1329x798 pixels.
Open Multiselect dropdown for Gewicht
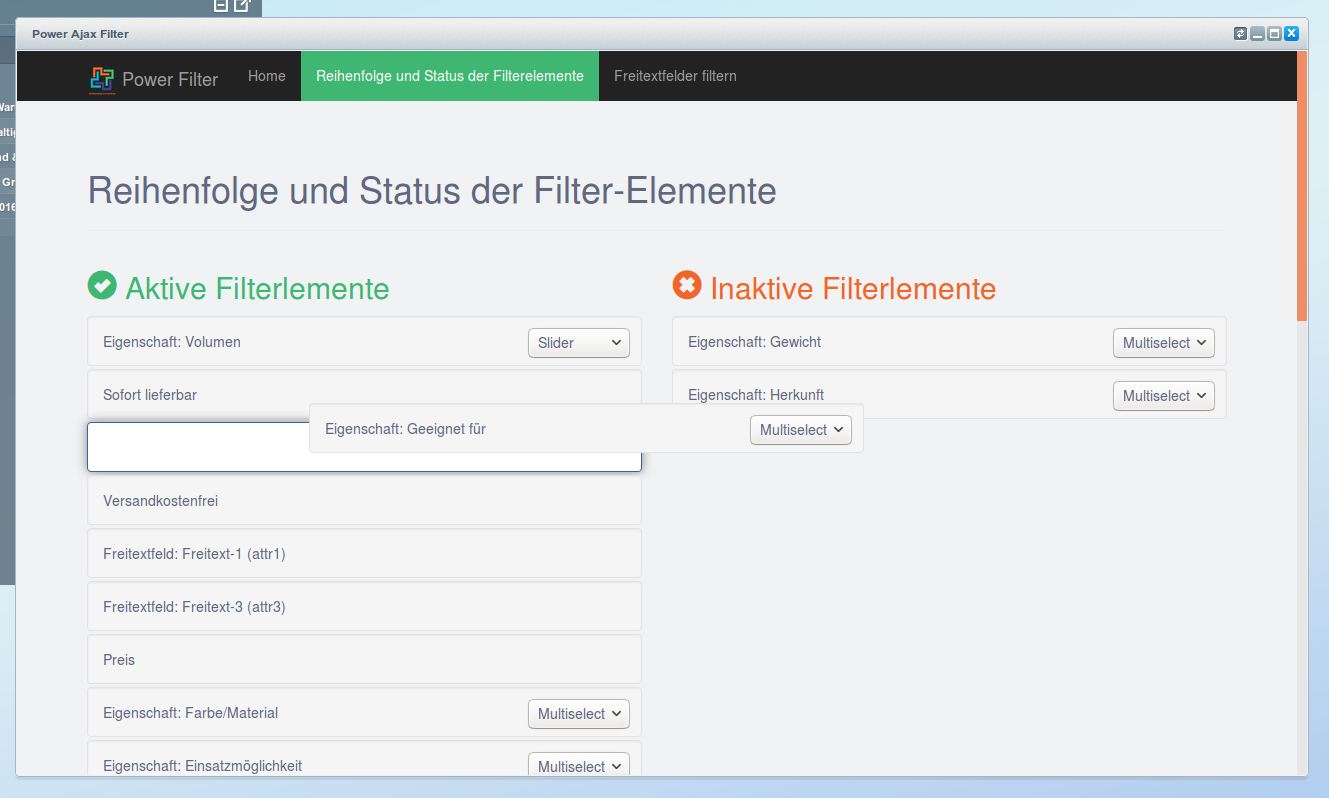pyautogui.click(x=1164, y=343)
